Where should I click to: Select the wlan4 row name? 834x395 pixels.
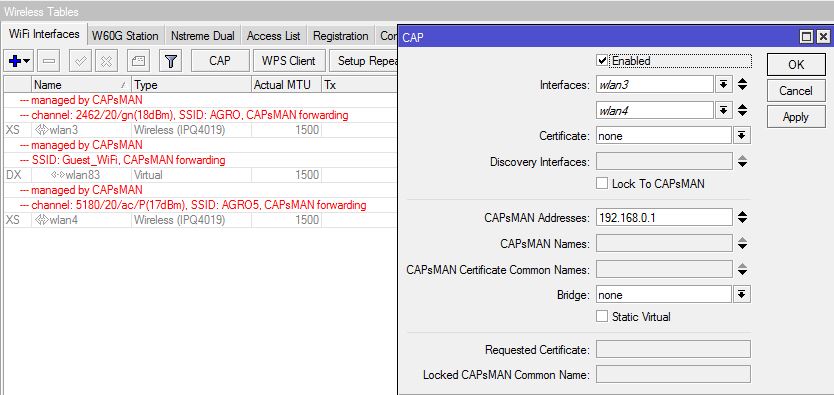tap(64, 220)
